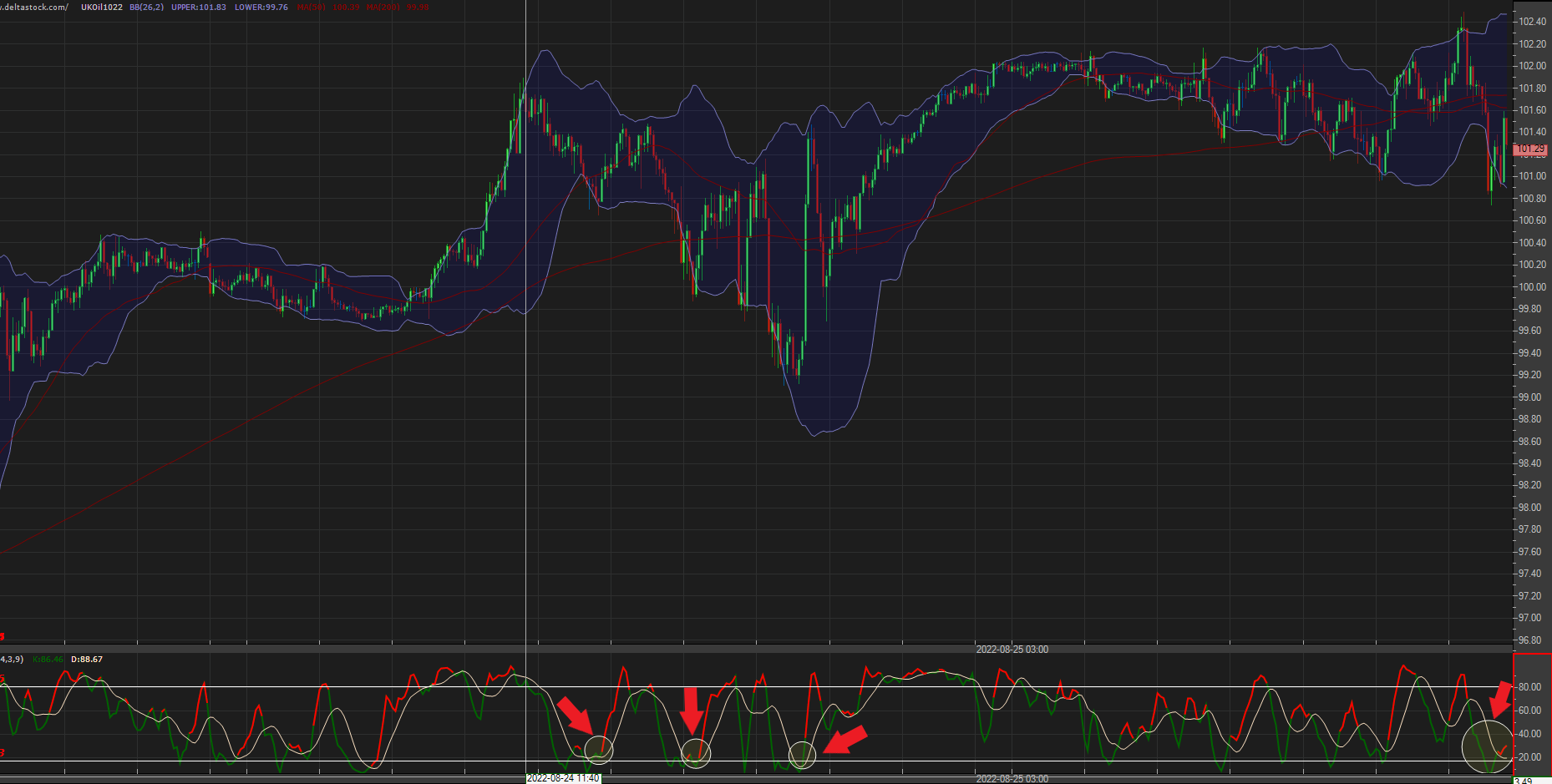Click the 40.00 stochastic axis level
The height and width of the screenshot is (784, 1552).
point(1530,734)
